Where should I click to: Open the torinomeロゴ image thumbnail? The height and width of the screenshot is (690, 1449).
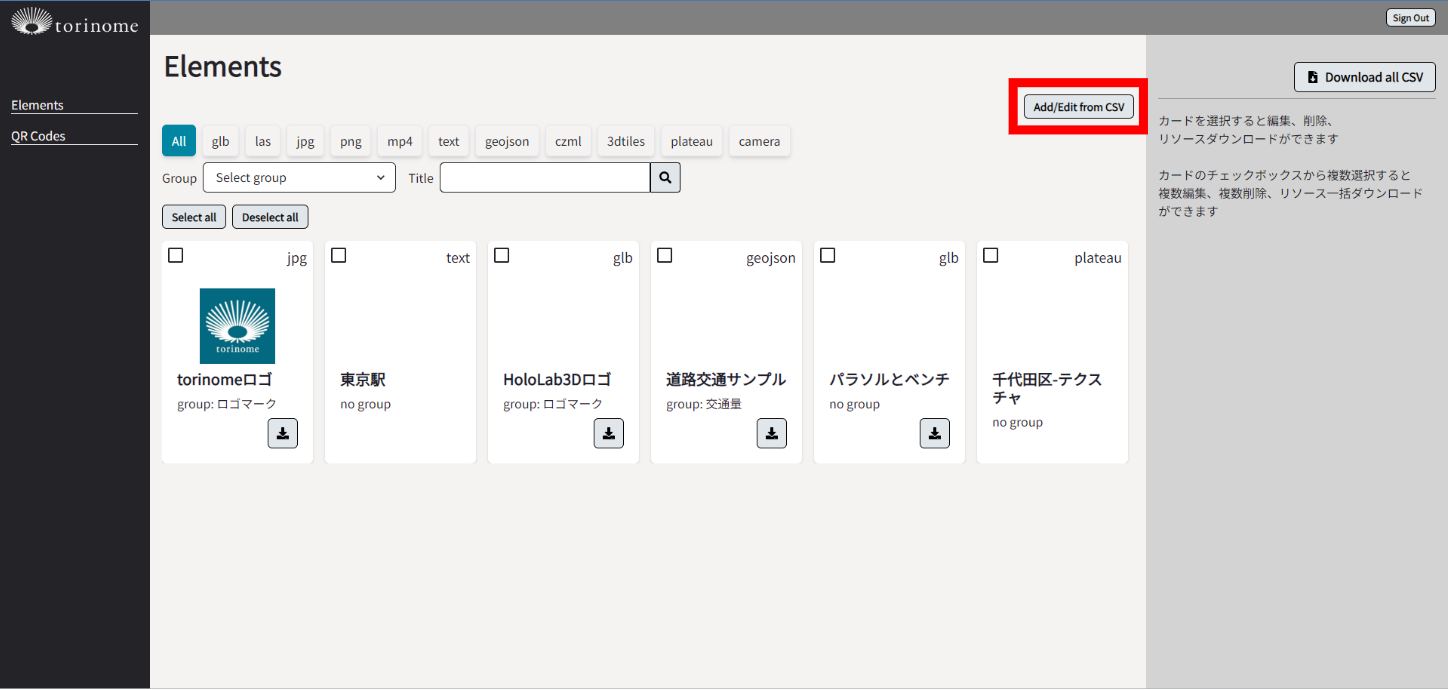(237, 326)
